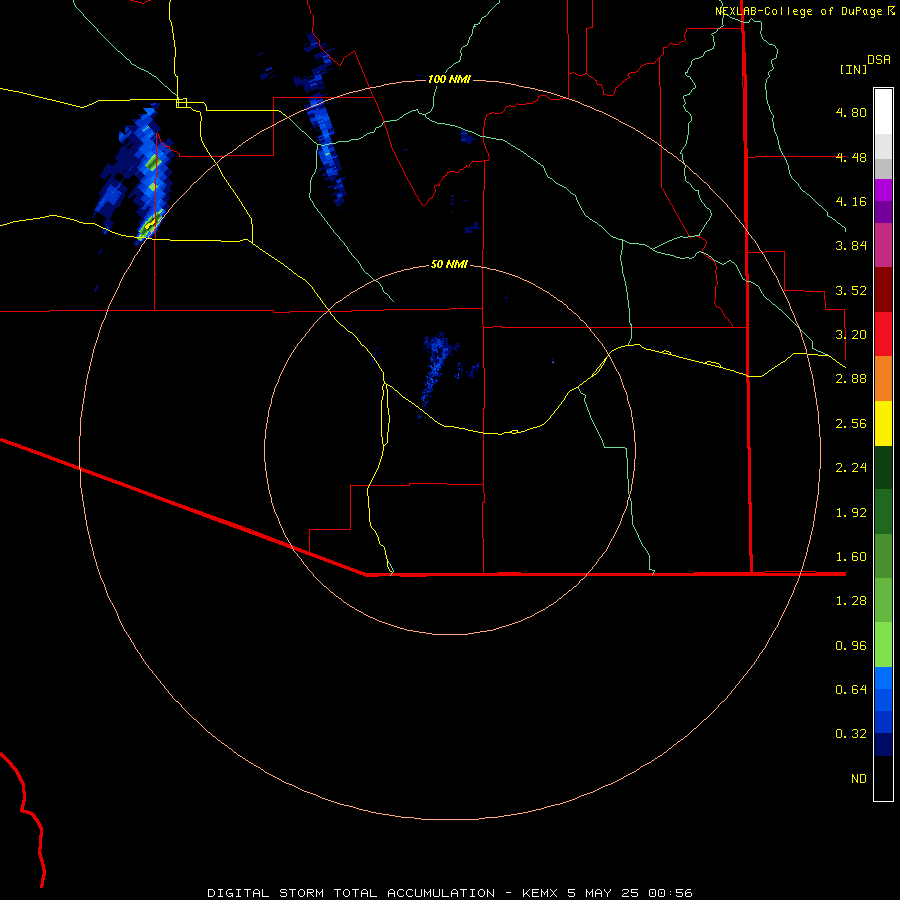Select the 1.28 legend value
Image resolution: width=900 pixels, height=900 pixels.
coord(851,601)
